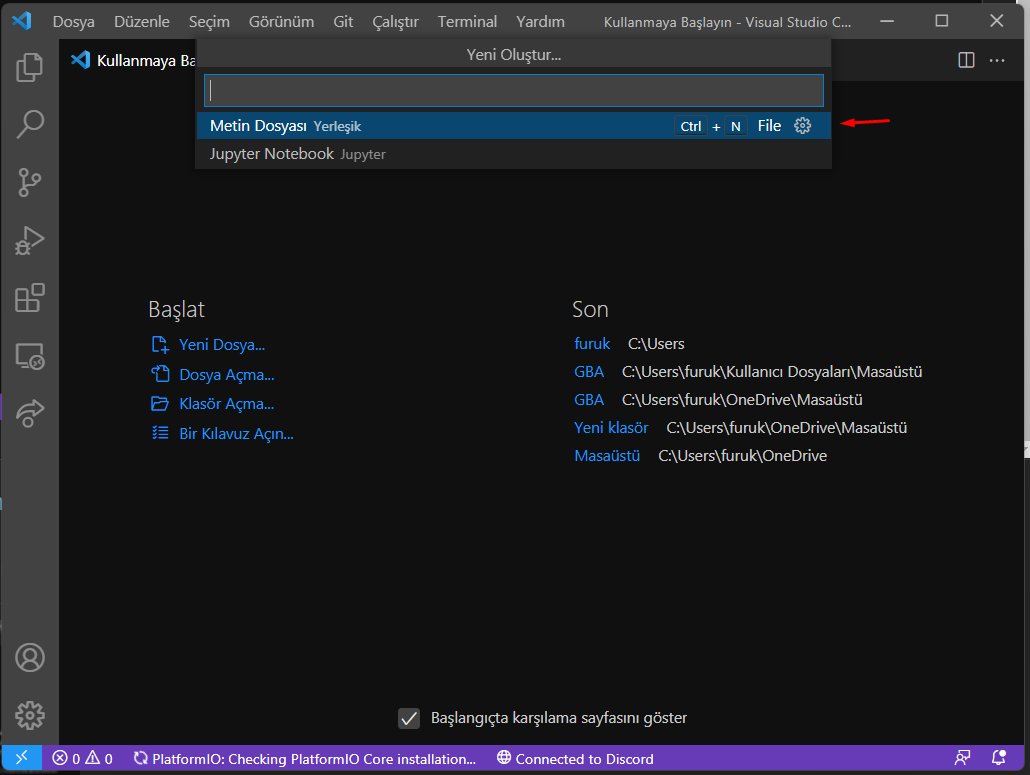Open the Görünüm menu
This screenshot has height=775, width=1030.
(x=281, y=22)
